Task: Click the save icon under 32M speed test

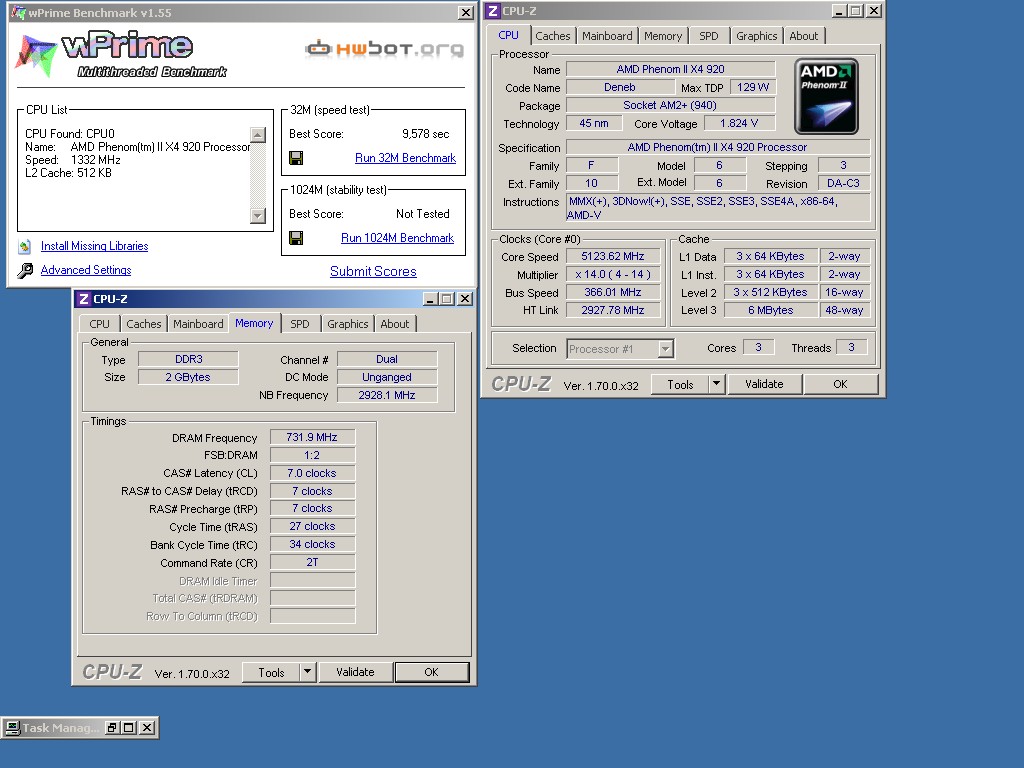Action: coord(296,158)
